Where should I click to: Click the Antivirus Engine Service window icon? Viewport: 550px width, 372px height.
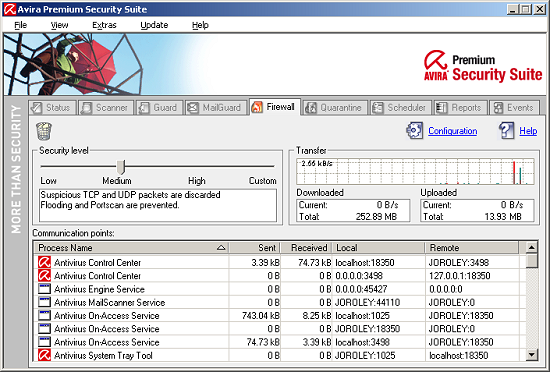click(44, 289)
